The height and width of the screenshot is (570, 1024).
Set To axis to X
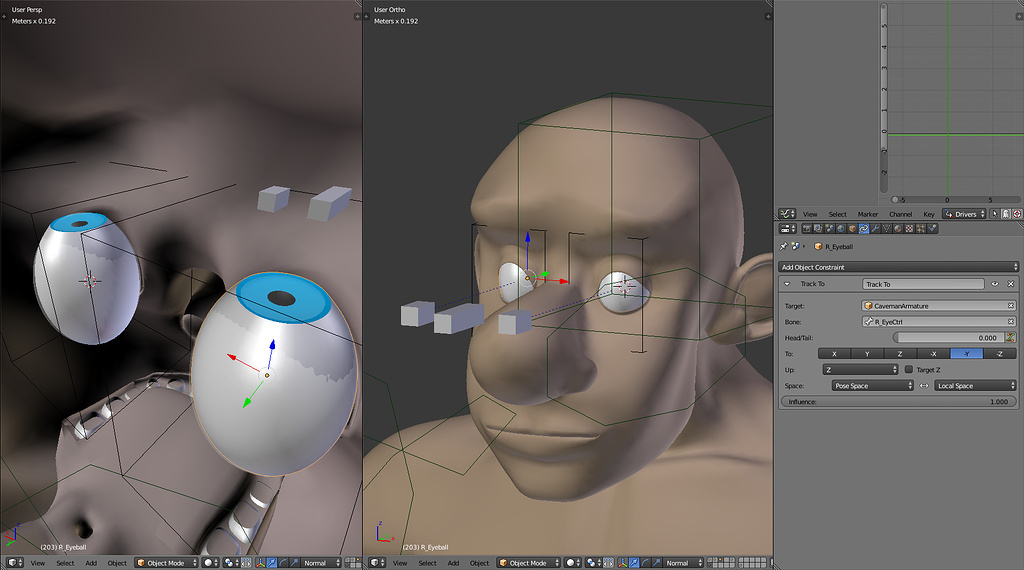pyautogui.click(x=835, y=354)
